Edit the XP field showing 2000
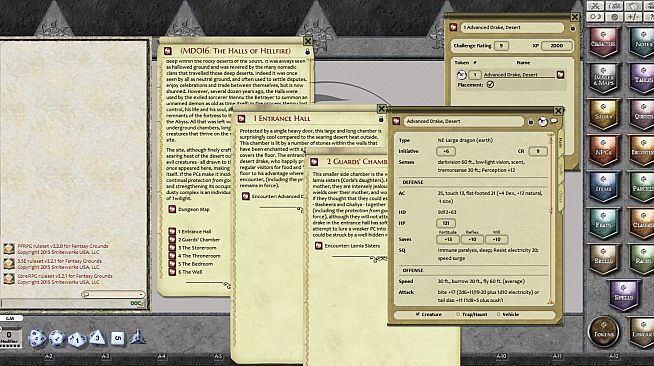Viewport: 654px width, 366px height. tap(556, 46)
